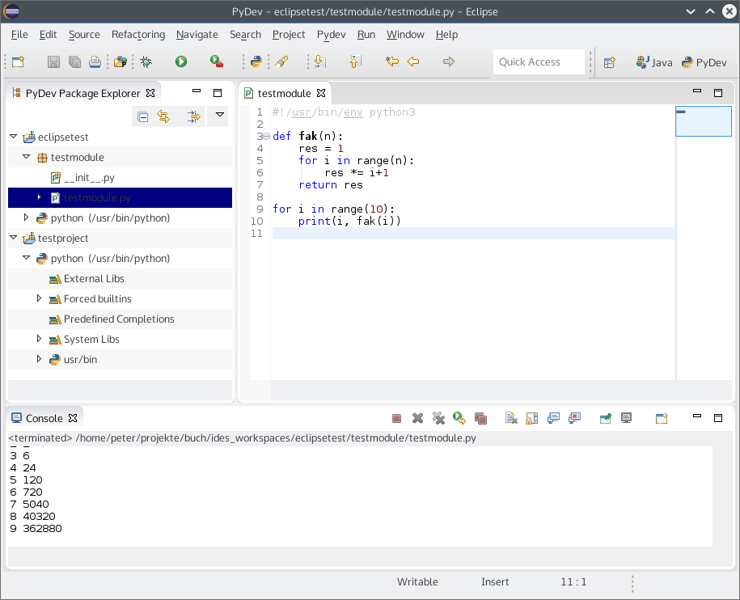
Task: Close the testmodule editor tab
Action: [x=322, y=93]
